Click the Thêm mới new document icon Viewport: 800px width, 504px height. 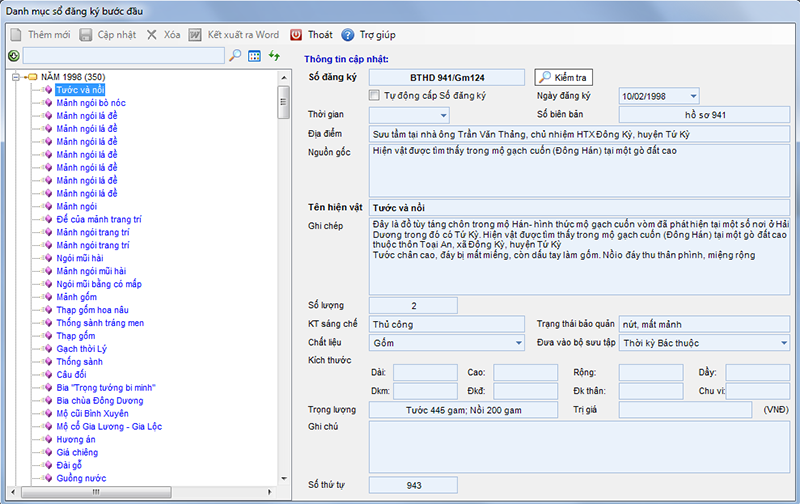[x=16, y=35]
